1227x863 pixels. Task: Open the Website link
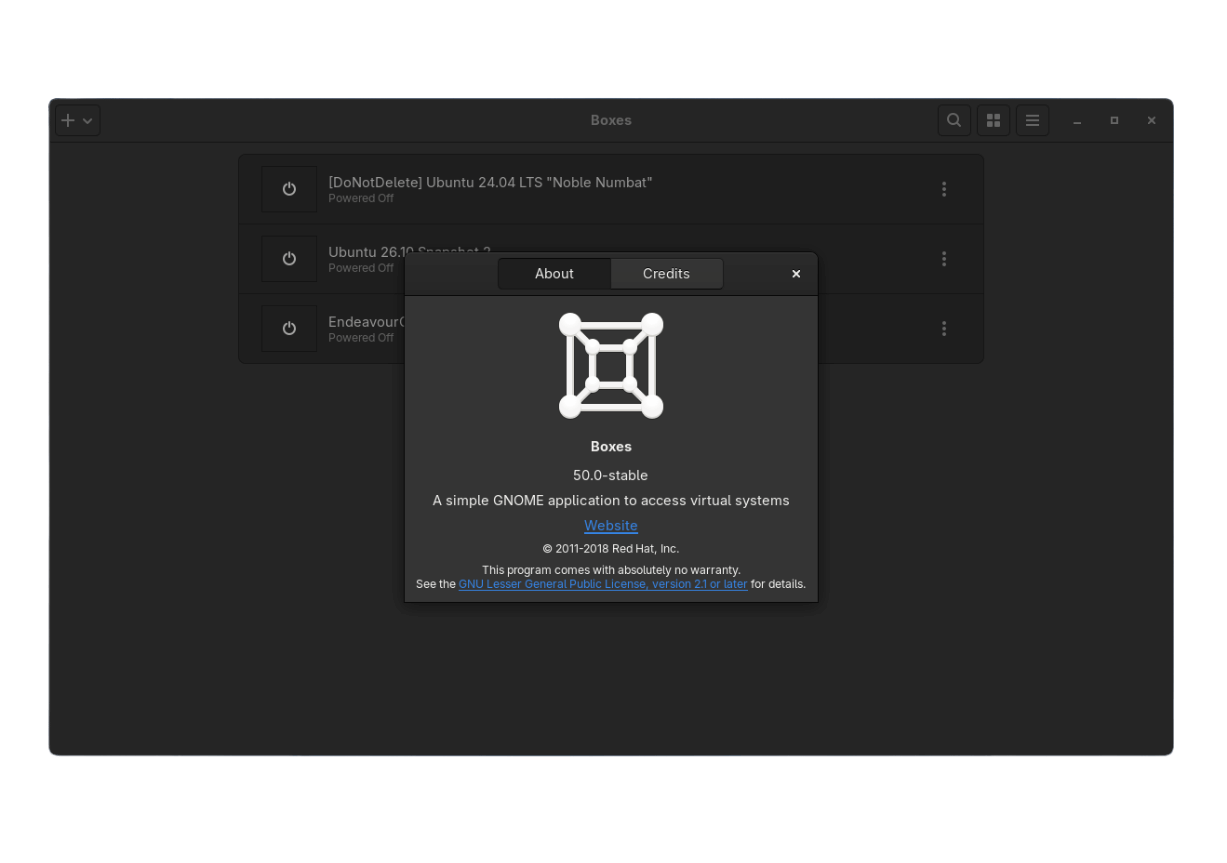pos(611,525)
